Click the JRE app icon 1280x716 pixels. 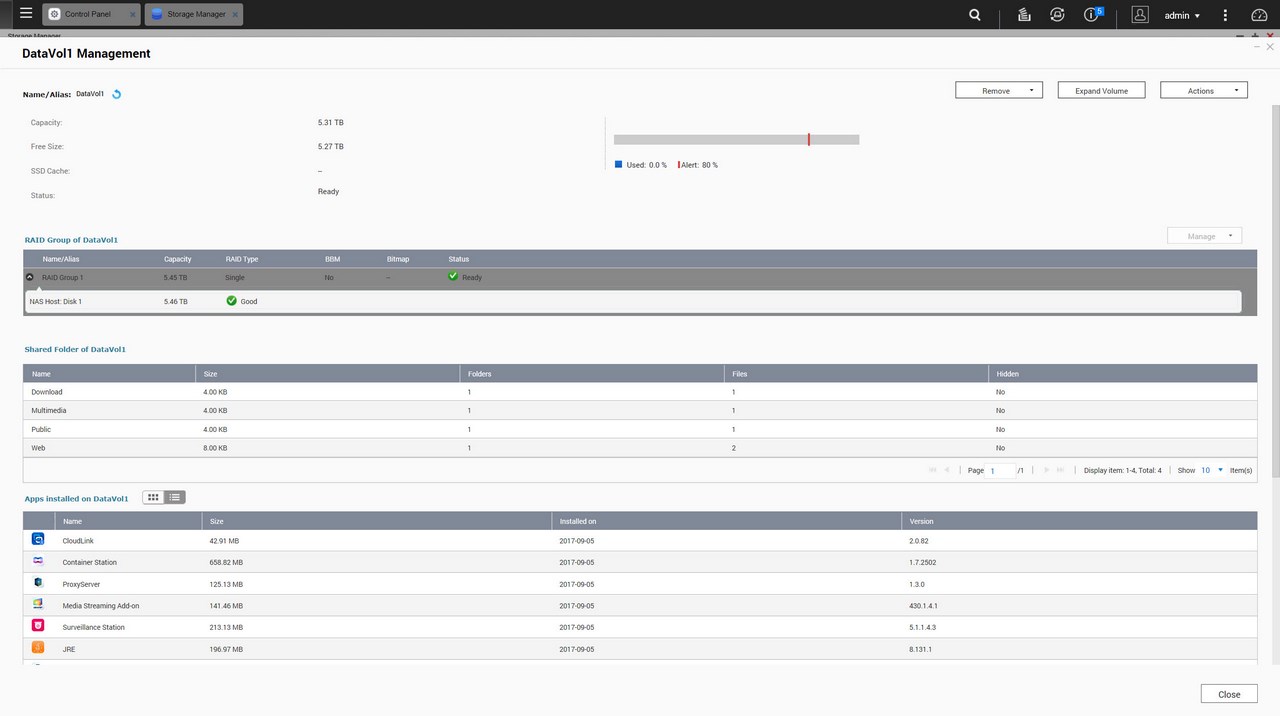38,648
